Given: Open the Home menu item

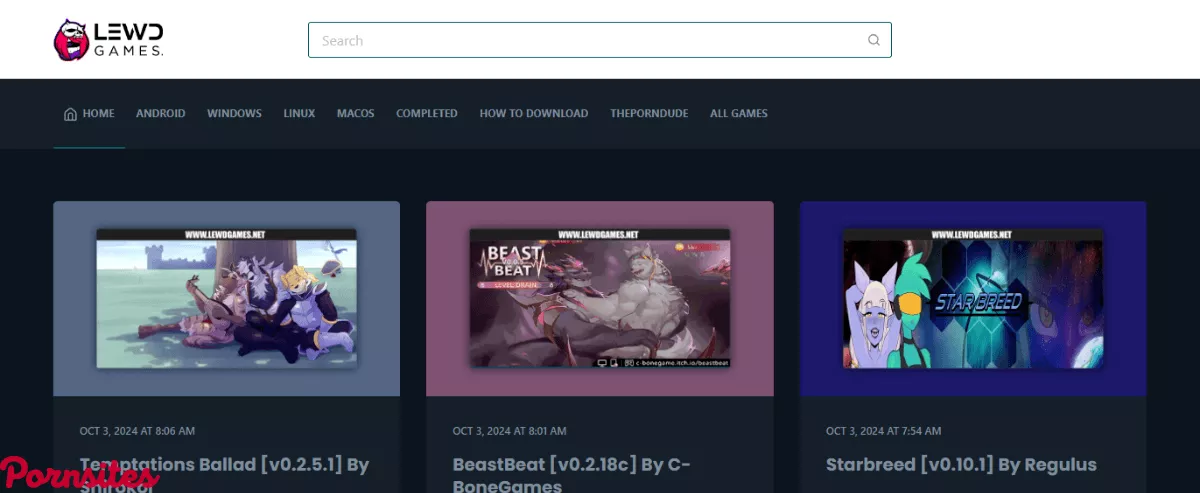Looking at the screenshot, I should pos(98,114).
